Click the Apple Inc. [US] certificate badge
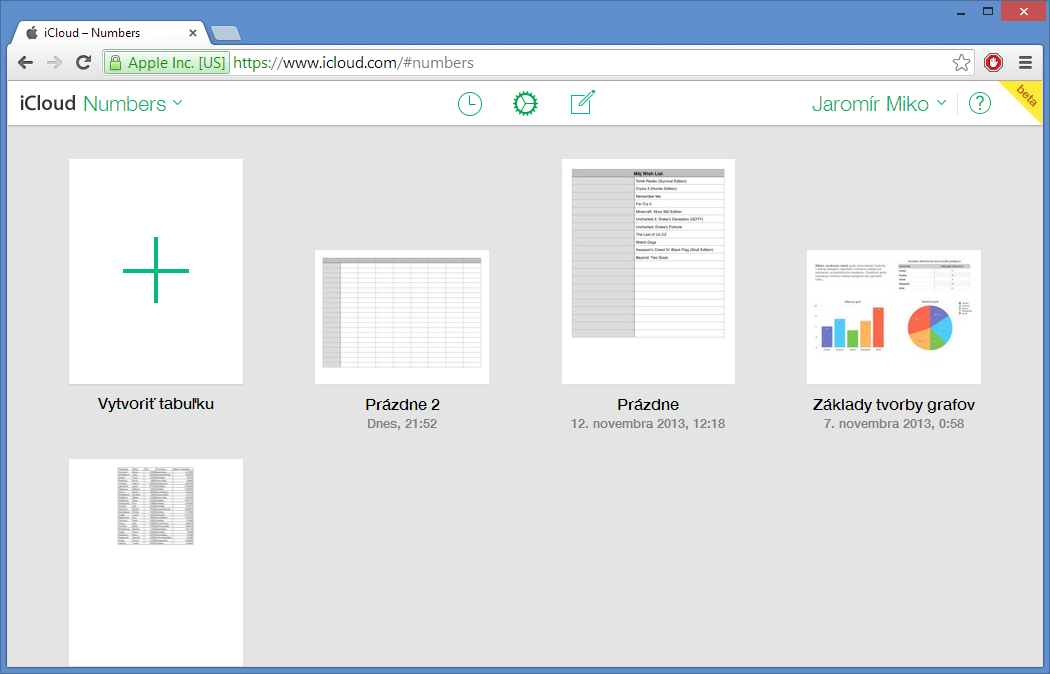Screen dimensions: 1050x674 [167, 63]
